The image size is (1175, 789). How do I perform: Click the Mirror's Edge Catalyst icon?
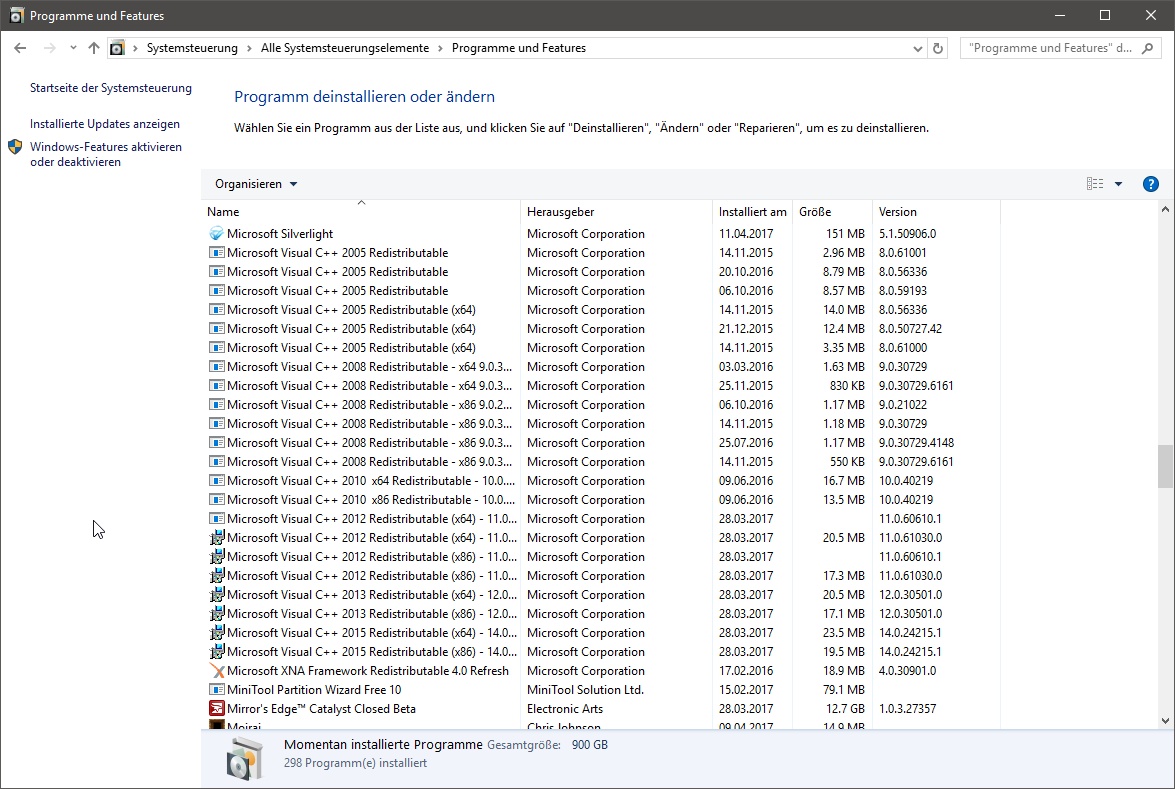217,709
